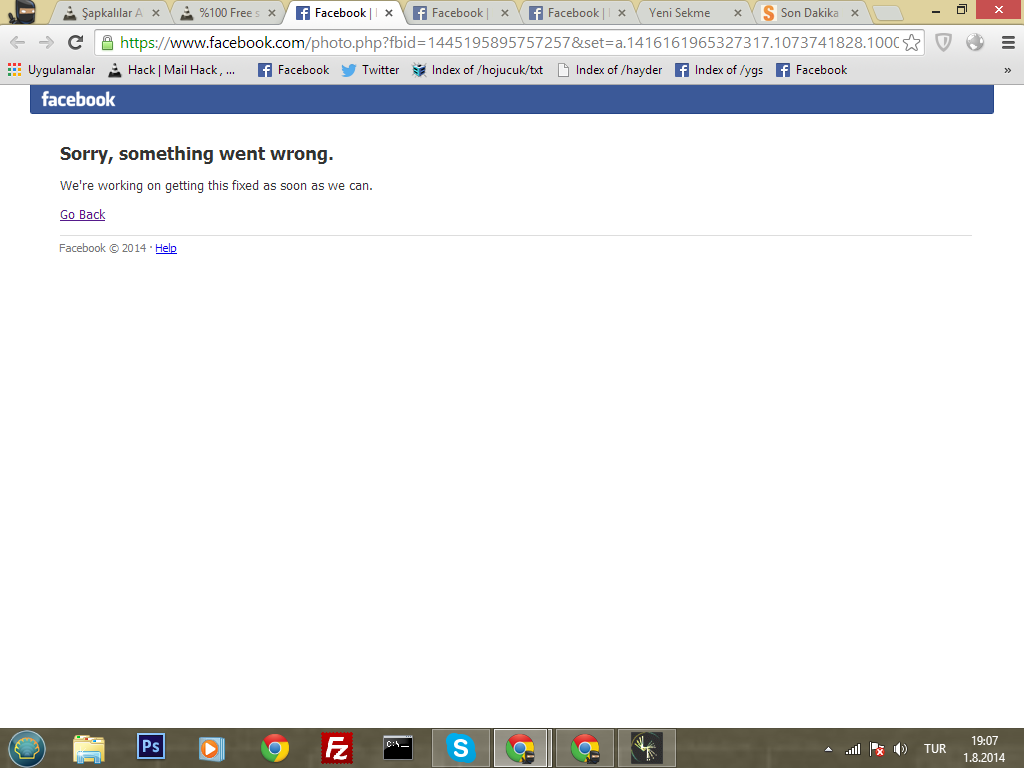
Task: Open the Hack | Mail Hack bookmark
Action: (172, 70)
